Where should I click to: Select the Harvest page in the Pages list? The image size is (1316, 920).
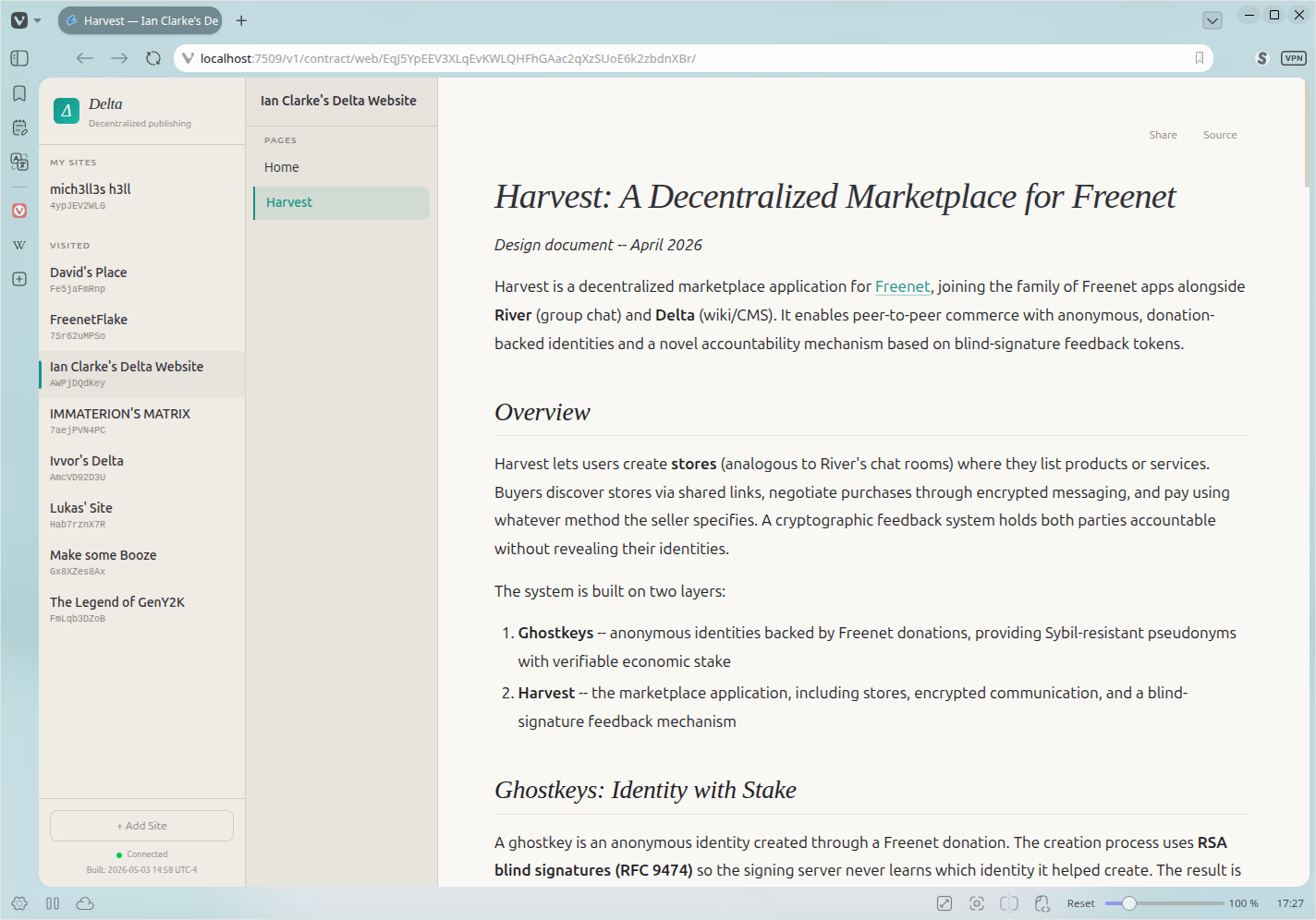(x=341, y=203)
